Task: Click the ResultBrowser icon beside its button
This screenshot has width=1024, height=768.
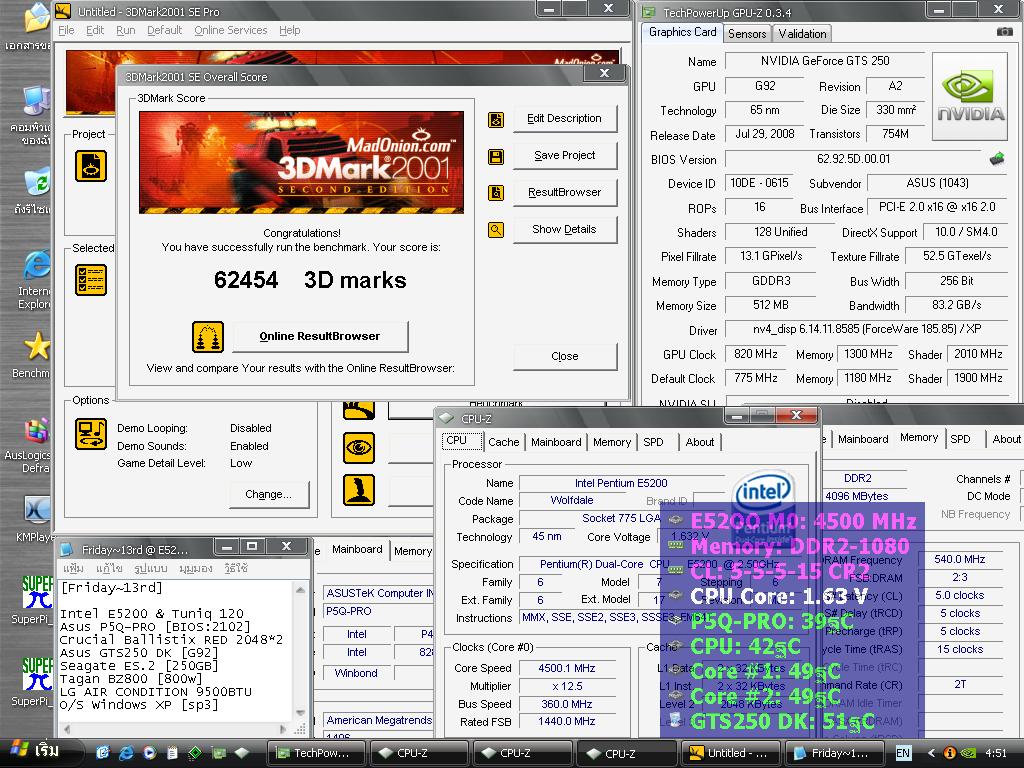Action: [496, 193]
